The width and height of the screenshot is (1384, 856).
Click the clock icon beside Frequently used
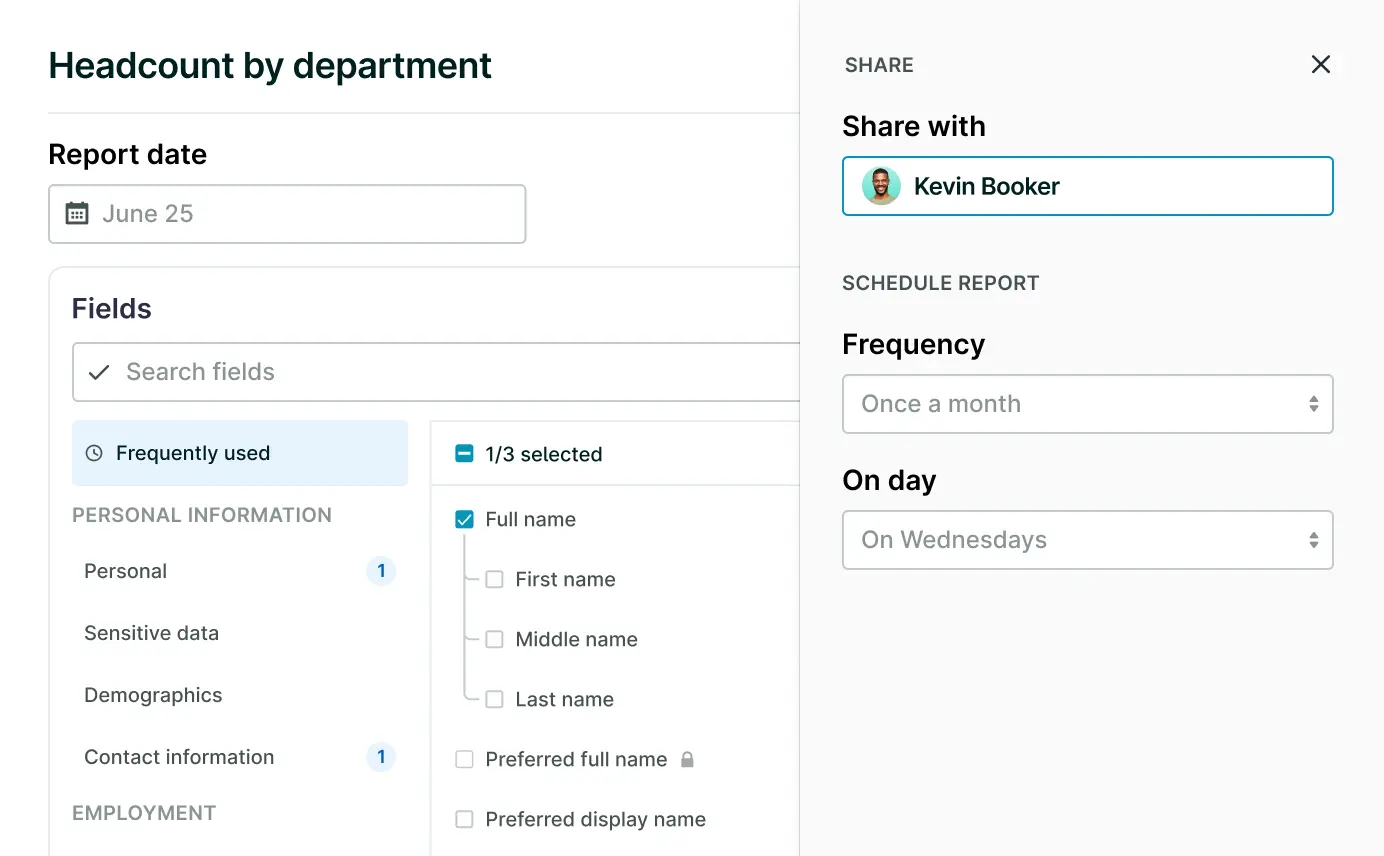[94, 453]
